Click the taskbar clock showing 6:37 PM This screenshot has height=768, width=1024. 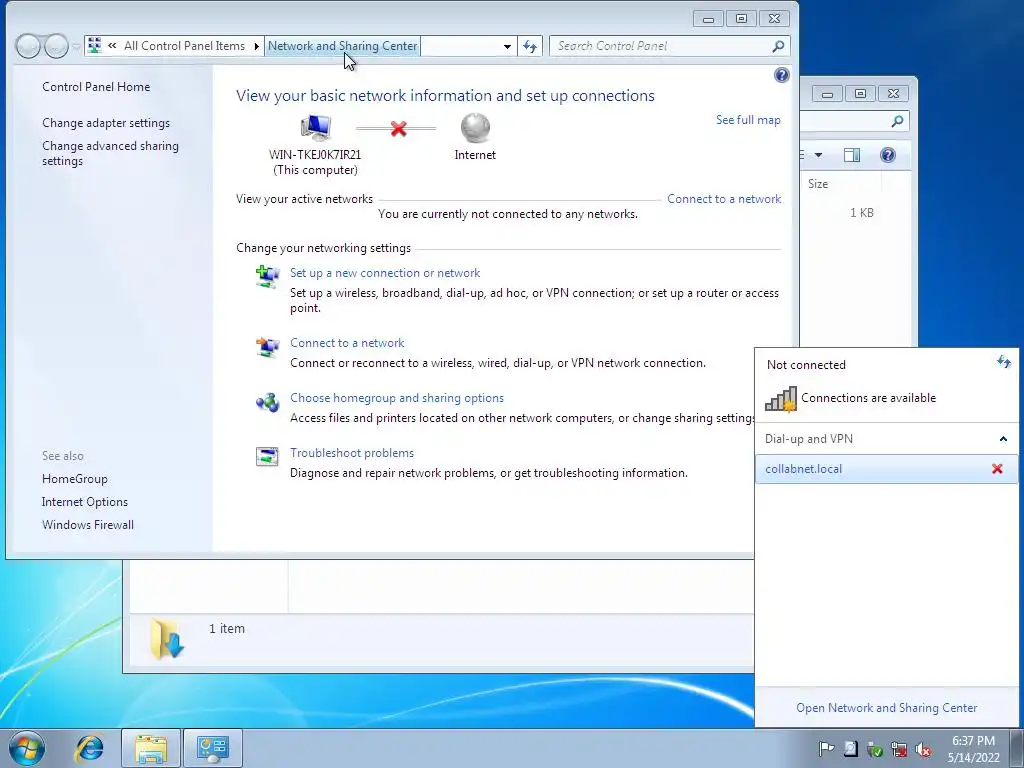click(973, 749)
